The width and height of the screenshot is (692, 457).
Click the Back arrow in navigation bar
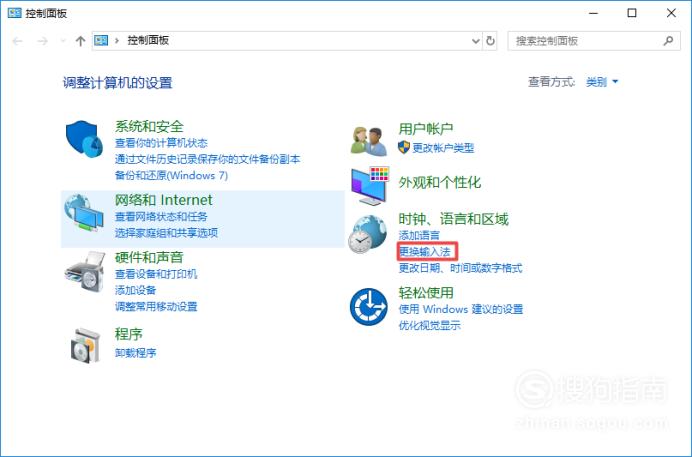(18, 41)
